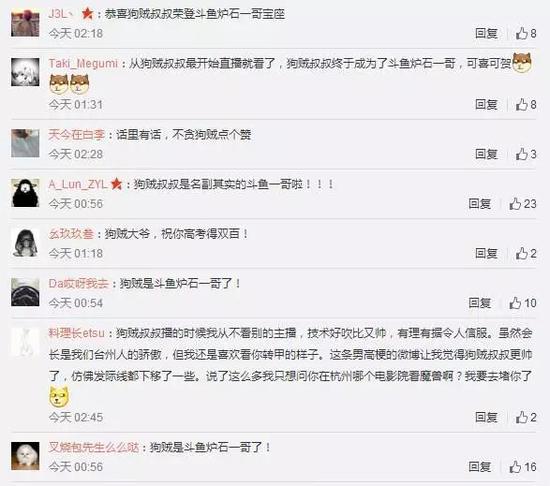Reply to J3L's comment at 02:18
The width and height of the screenshot is (550, 486).
pyautogui.click(x=486, y=33)
